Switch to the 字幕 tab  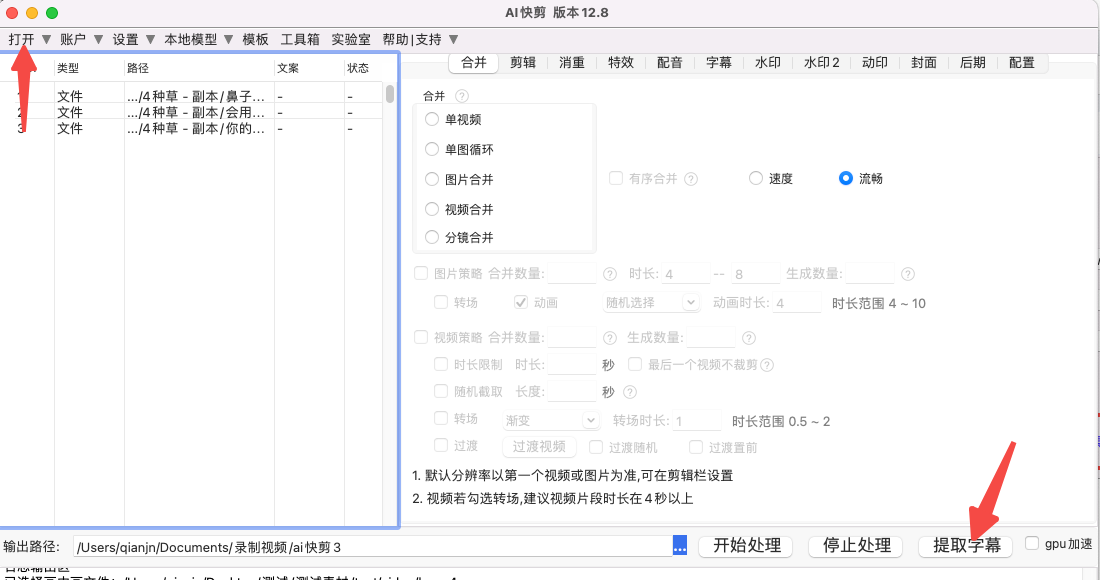click(719, 62)
